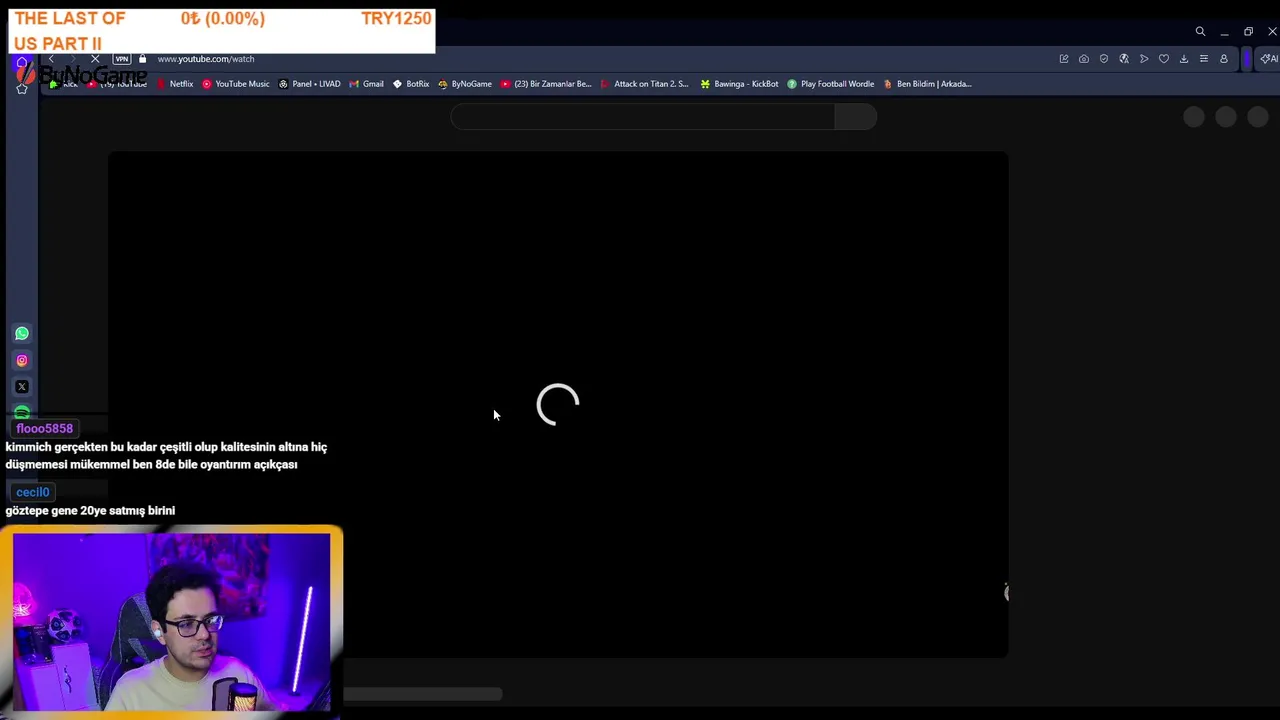Open the Panel • LIVAD bookmark
This screenshot has height=720, width=1280.
(x=310, y=84)
